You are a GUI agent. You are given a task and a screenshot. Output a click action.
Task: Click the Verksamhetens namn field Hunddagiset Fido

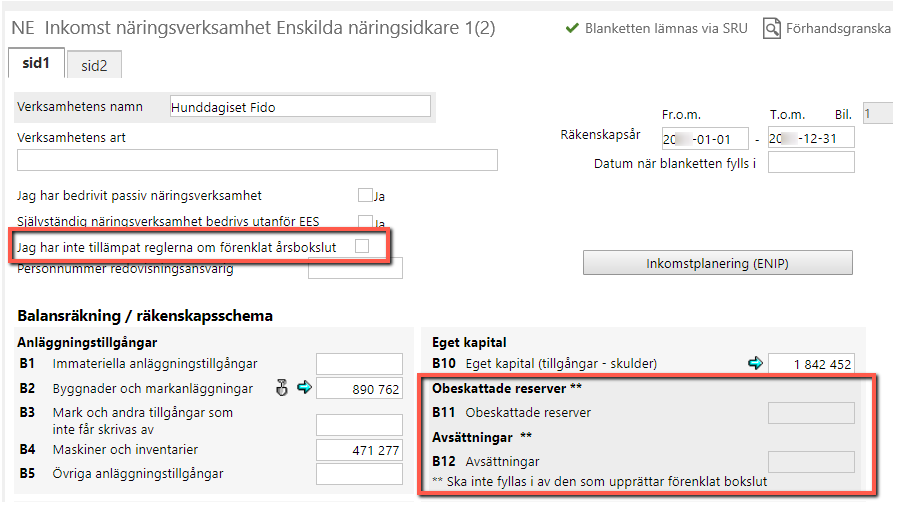[x=300, y=107]
